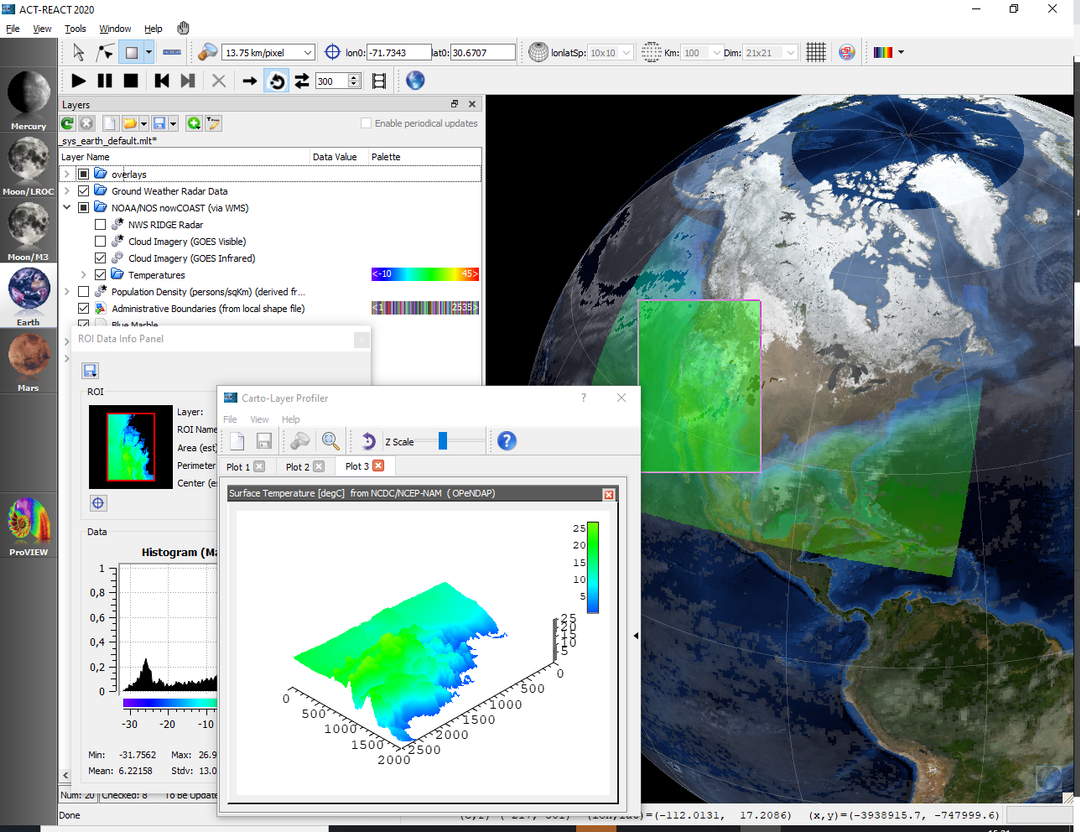Click the refresh layers green icon
The image size is (1080, 832).
67,123
